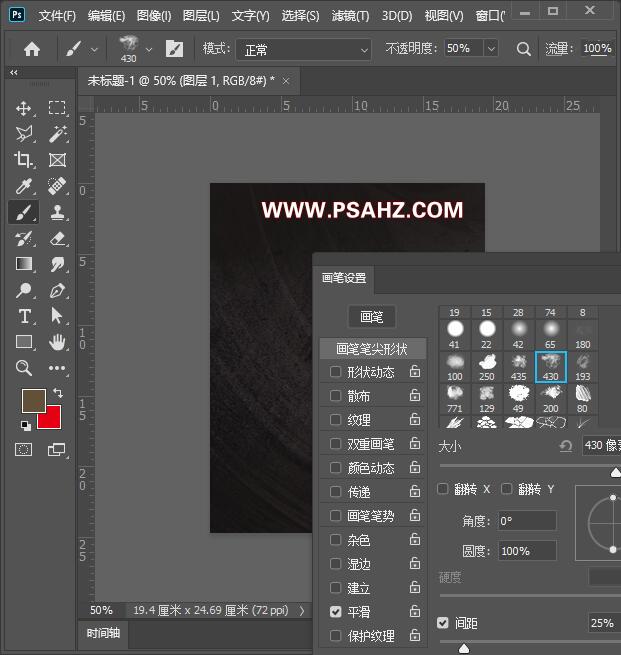The image size is (621, 655).
Task: Select the Magic Wand tool
Action: tap(57, 134)
